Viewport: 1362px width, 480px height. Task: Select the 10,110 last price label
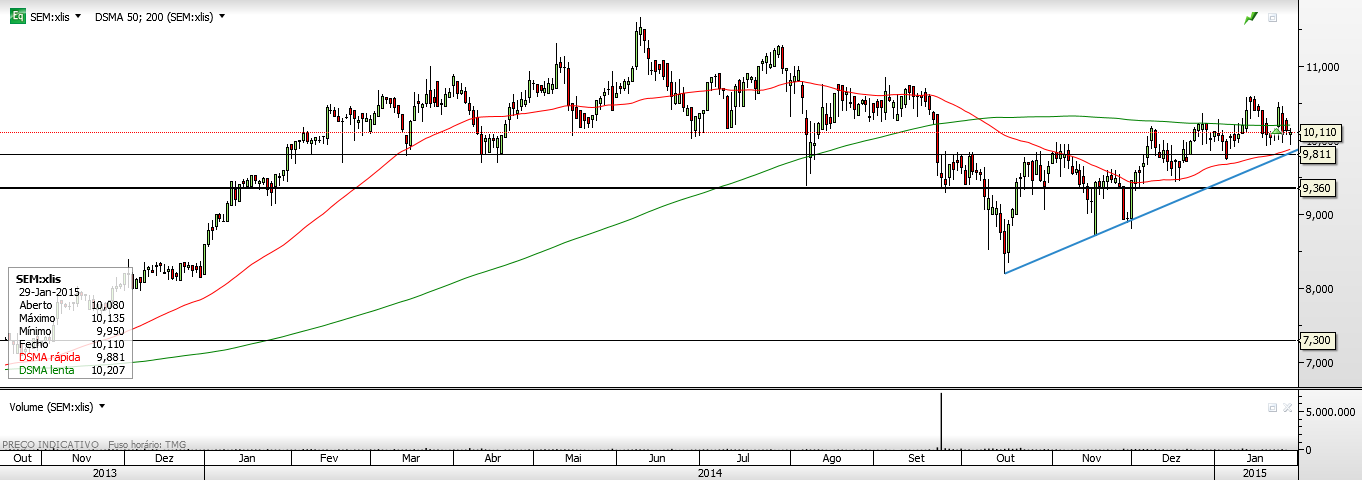1320,132
